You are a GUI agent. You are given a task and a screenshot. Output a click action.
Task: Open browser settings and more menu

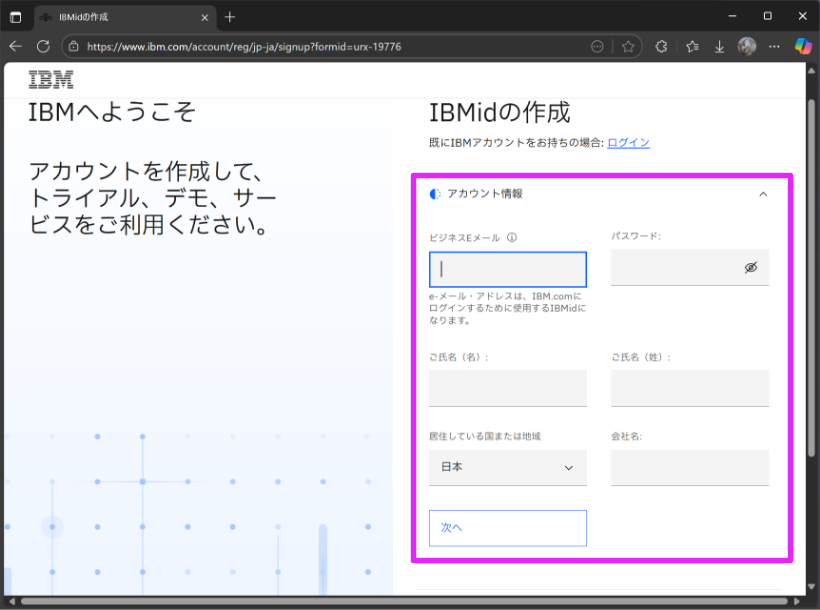774,47
